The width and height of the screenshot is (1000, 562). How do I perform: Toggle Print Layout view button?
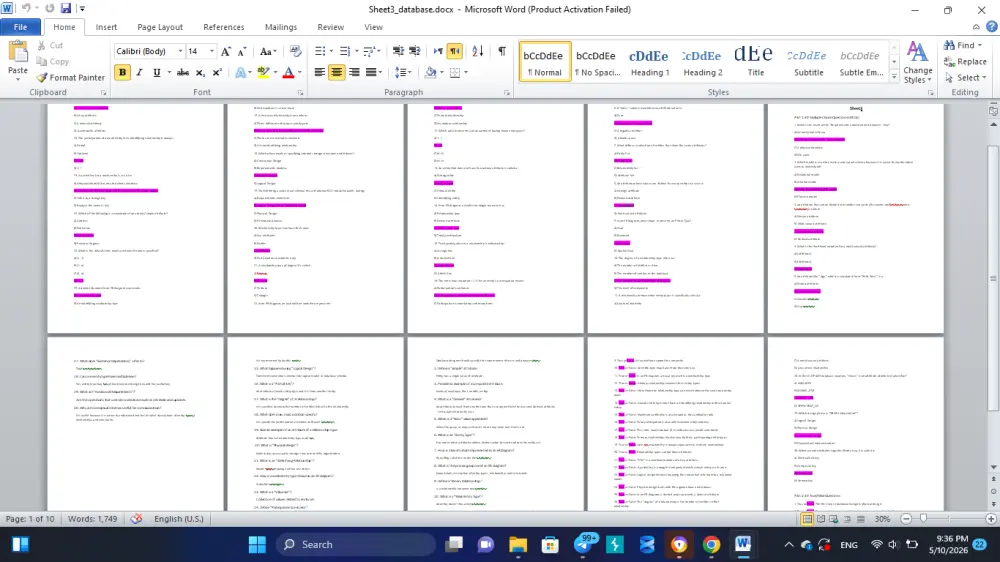807,519
